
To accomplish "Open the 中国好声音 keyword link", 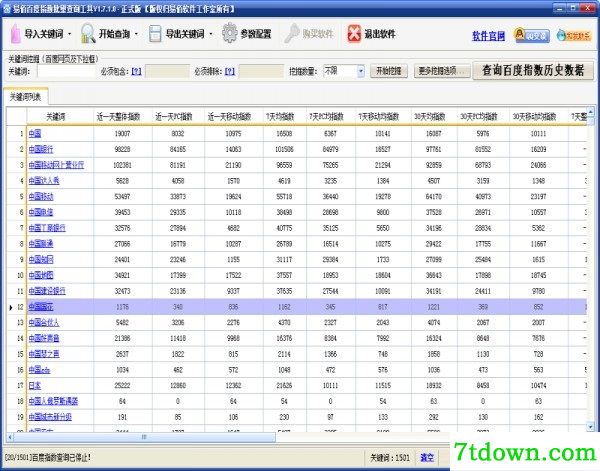I will pyautogui.click(x=44, y=338).
